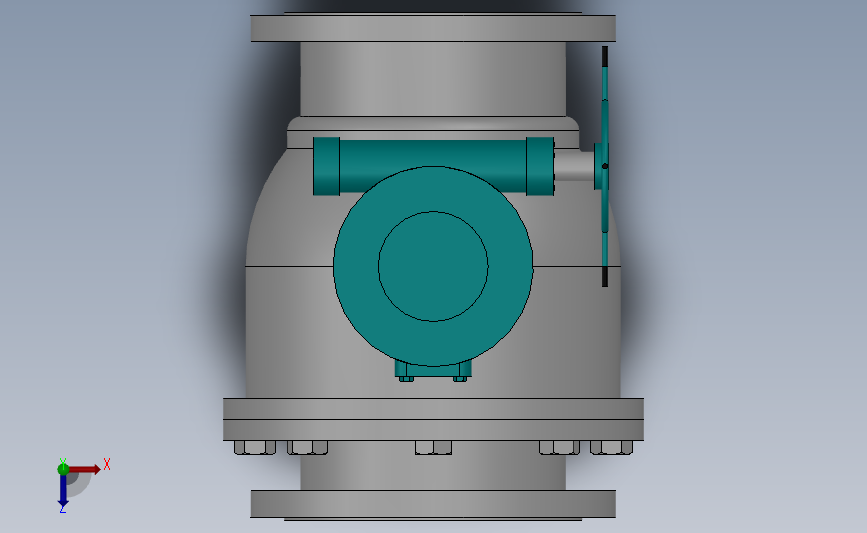Screen dimensions: 867x533
Task: Select the top pipe flange of the valve
Action: [433, 28]
